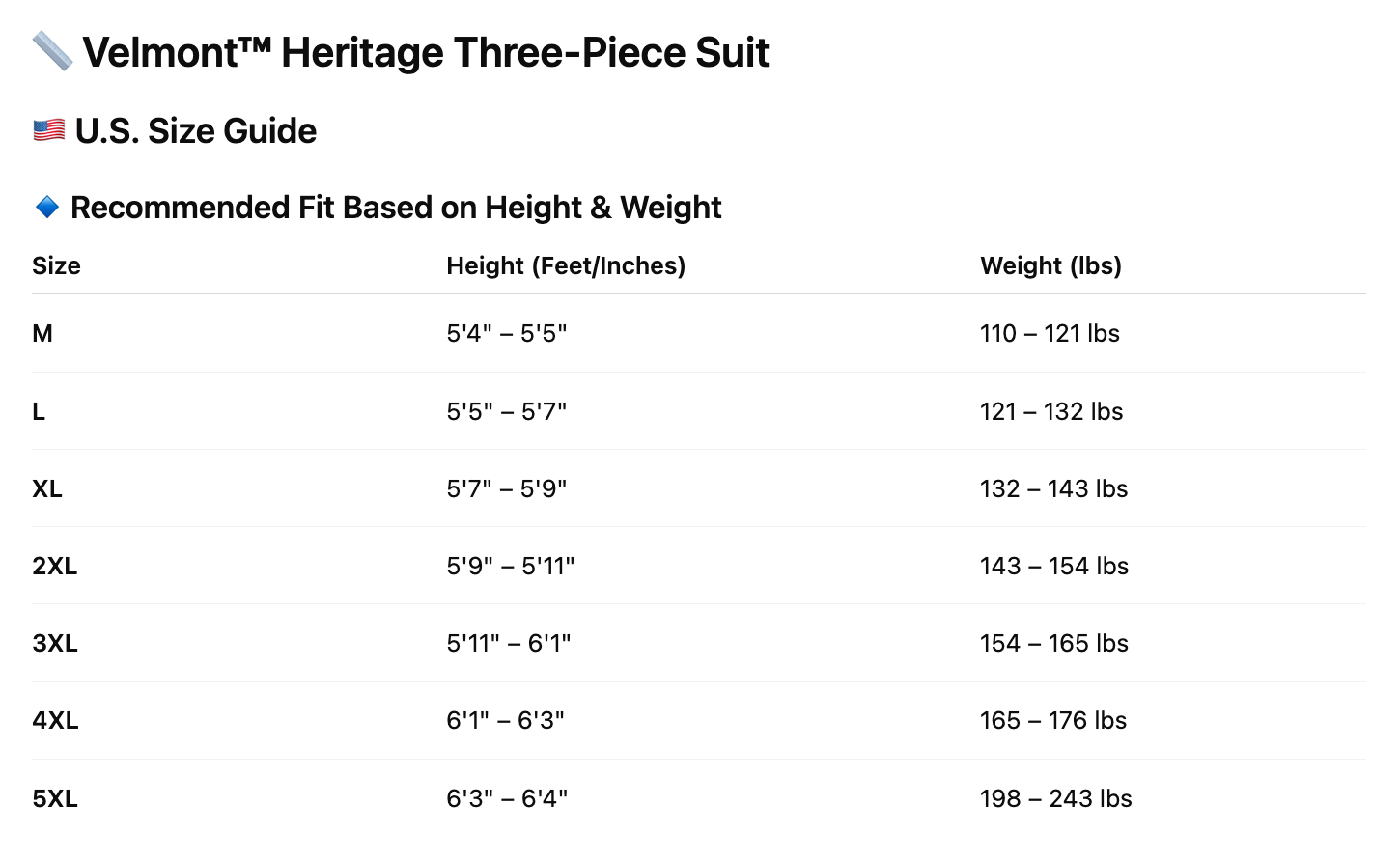Click the Weight (lbs) column header
The width and height of the screenshot is (1400, 863).
[1050, 266]
